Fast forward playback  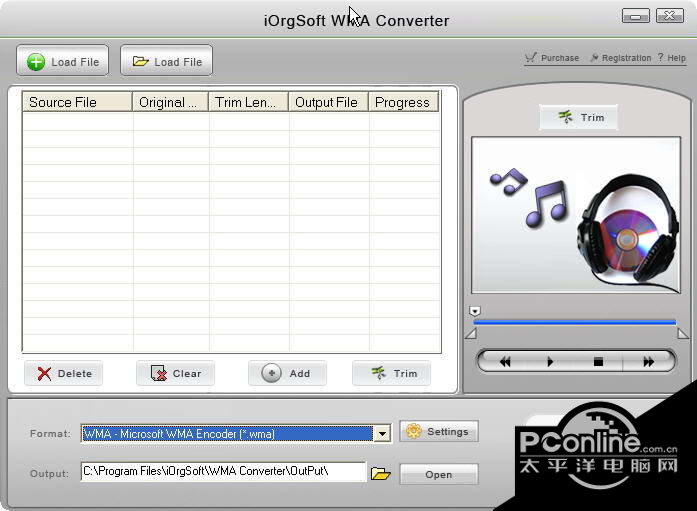click(649, 362)
